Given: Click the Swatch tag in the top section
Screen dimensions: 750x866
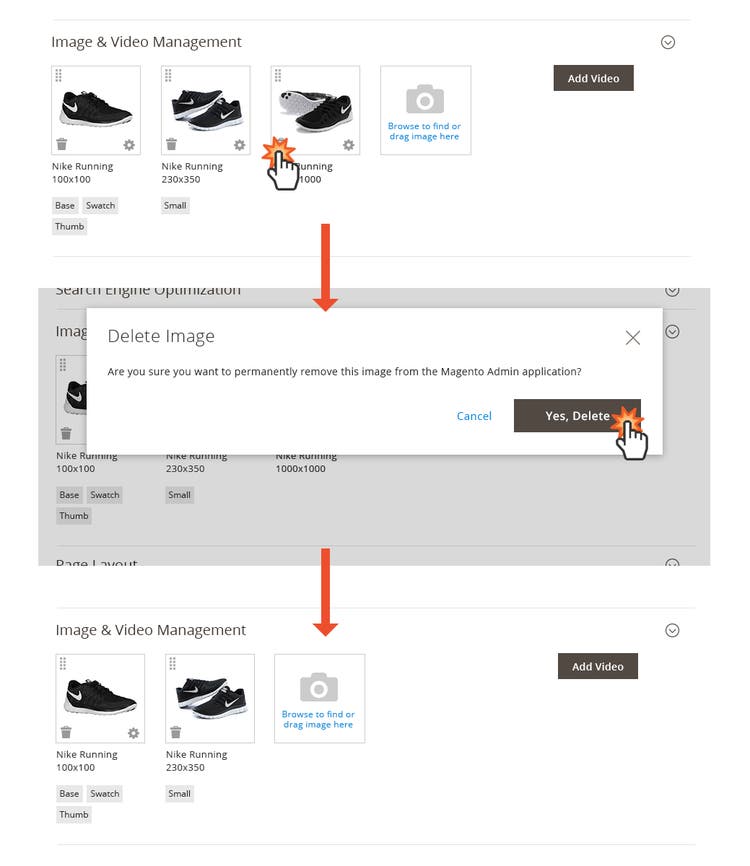Looking at the screenshot, I should [101, 205].
